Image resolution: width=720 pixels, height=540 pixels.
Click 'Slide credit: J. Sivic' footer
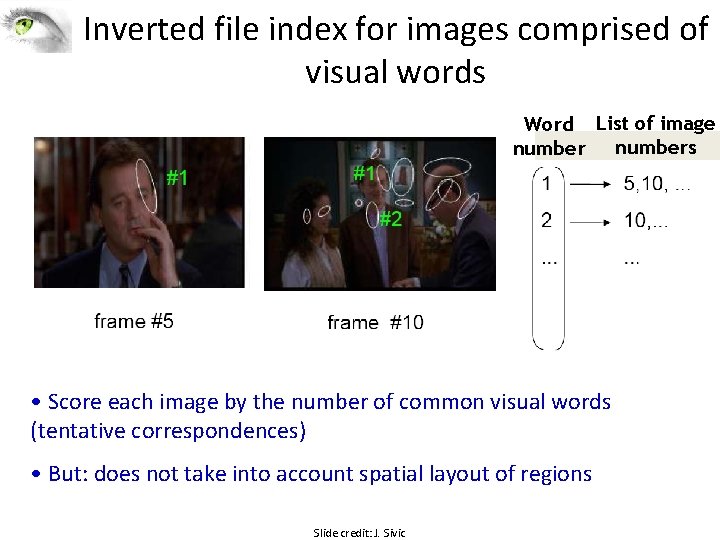pos(359,533)
